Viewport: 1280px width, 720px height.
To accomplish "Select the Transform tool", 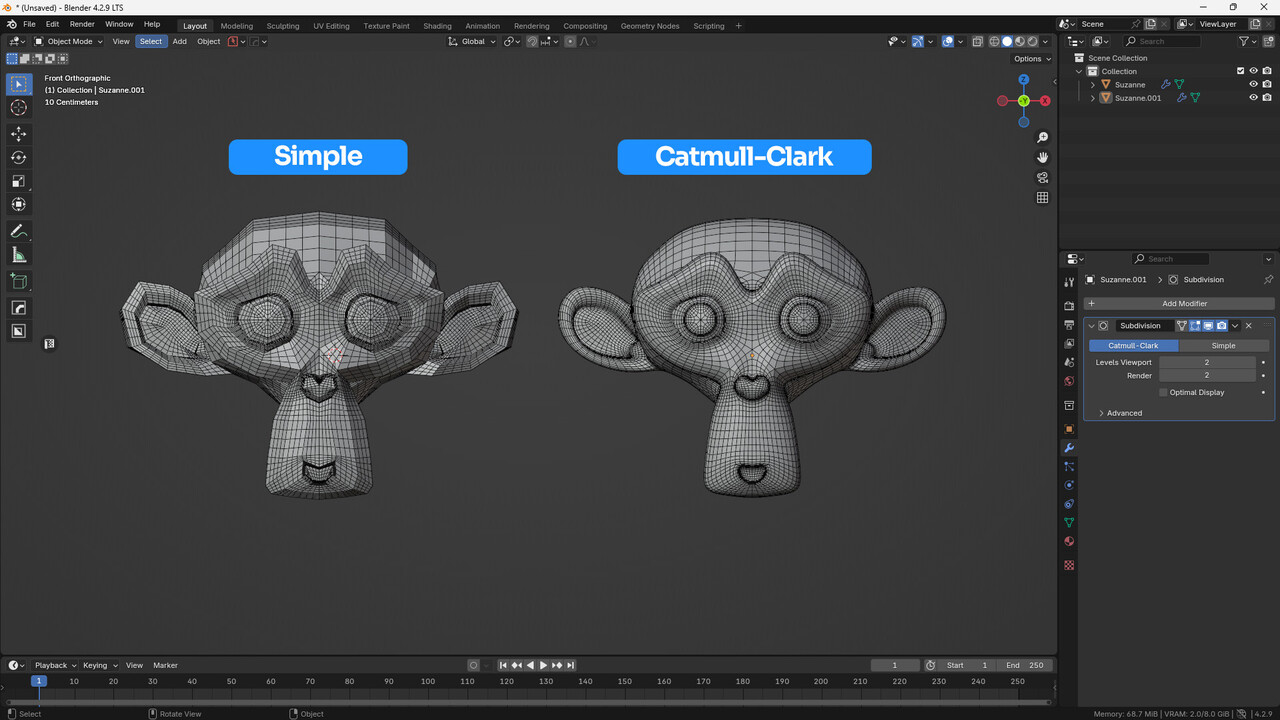I will point(19,204).
